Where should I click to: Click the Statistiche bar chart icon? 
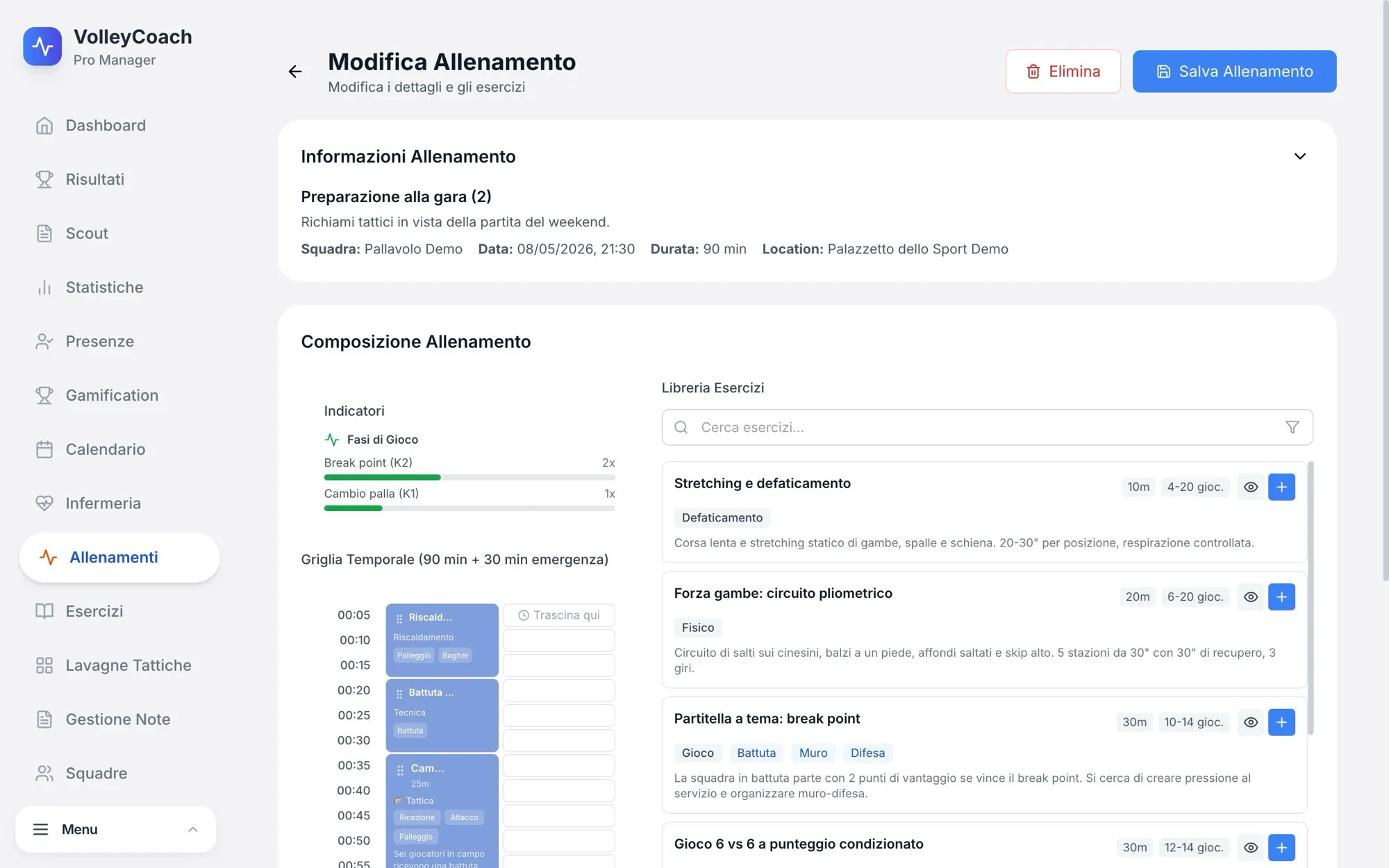tap(44, 287)
